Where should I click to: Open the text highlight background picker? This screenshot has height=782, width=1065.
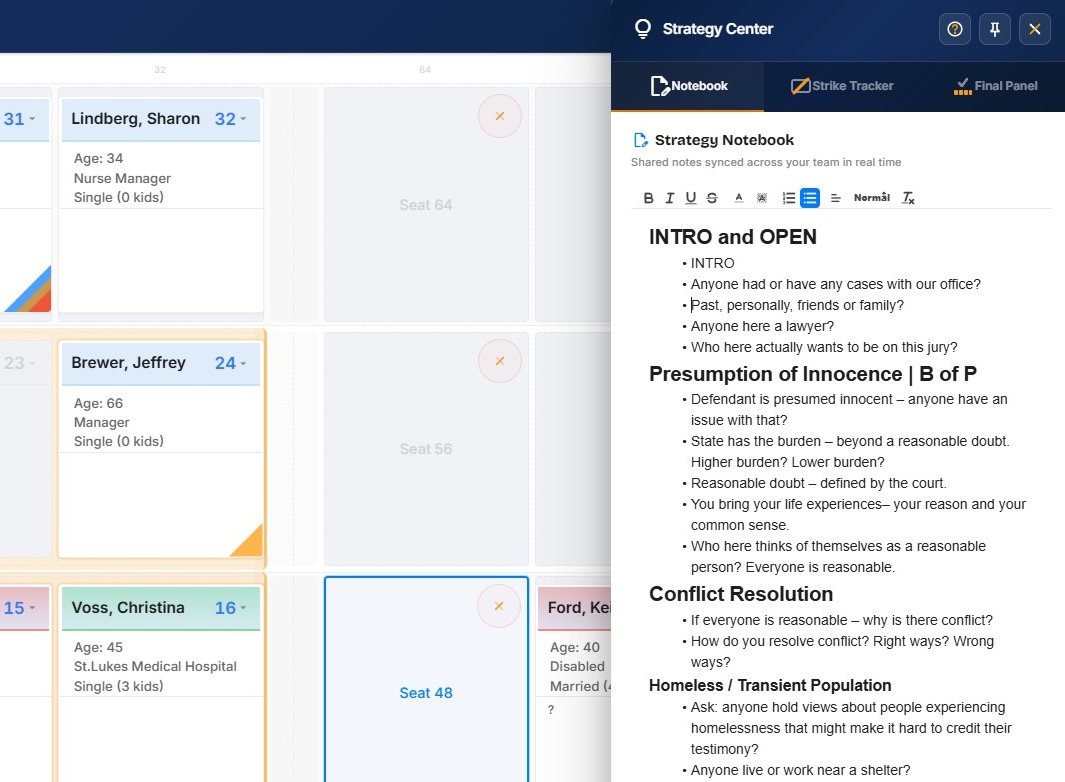(762, 198)
